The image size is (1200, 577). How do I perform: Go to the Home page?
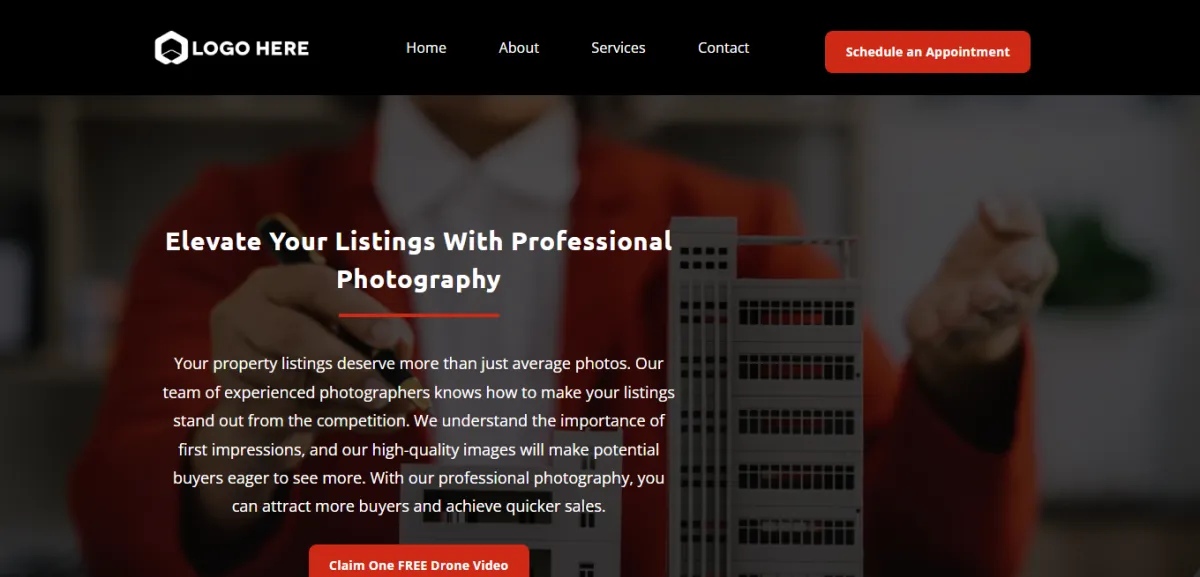[x=426, y=48]
